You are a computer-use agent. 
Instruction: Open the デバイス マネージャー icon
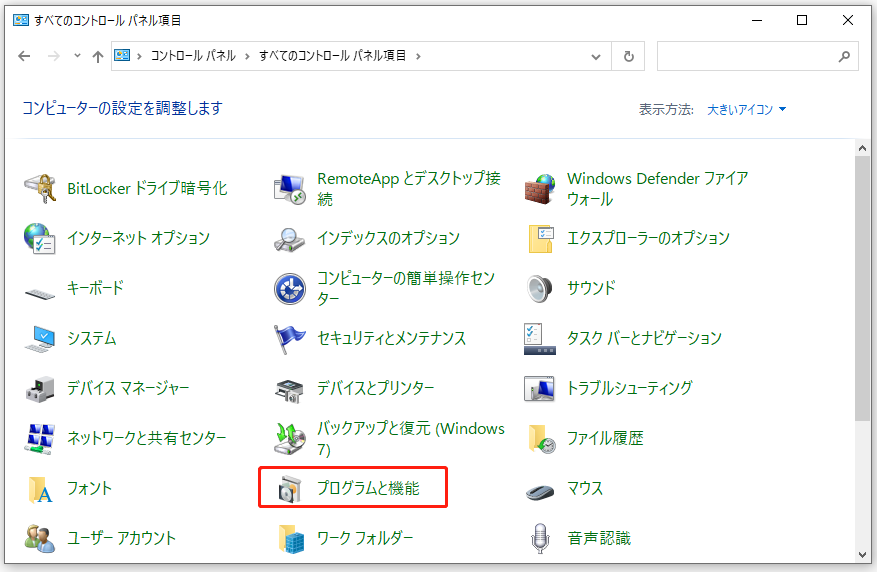point(40,389)
